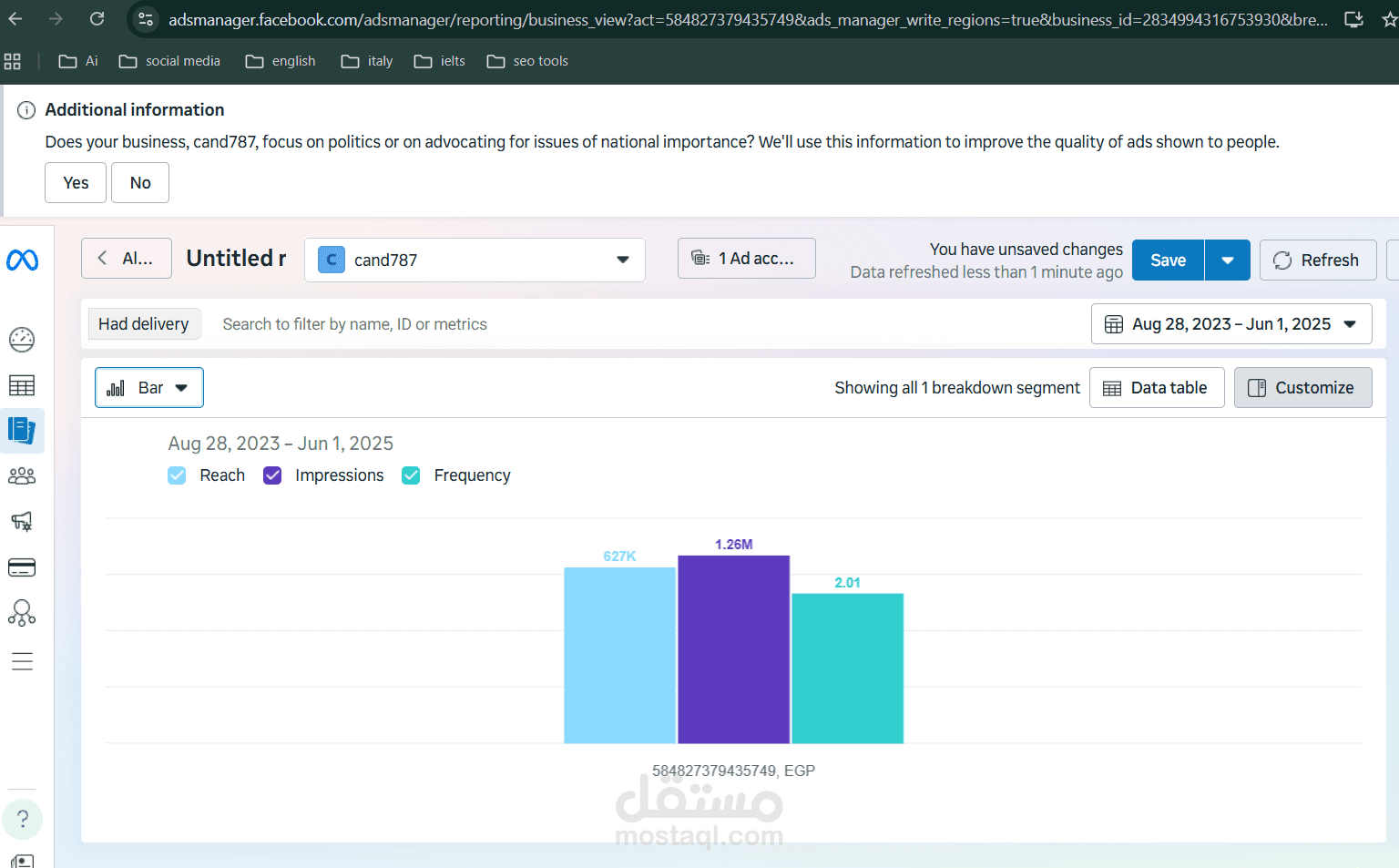Open Billing card icon in sidebar
1399x868 pixels.
coord(22,567)
